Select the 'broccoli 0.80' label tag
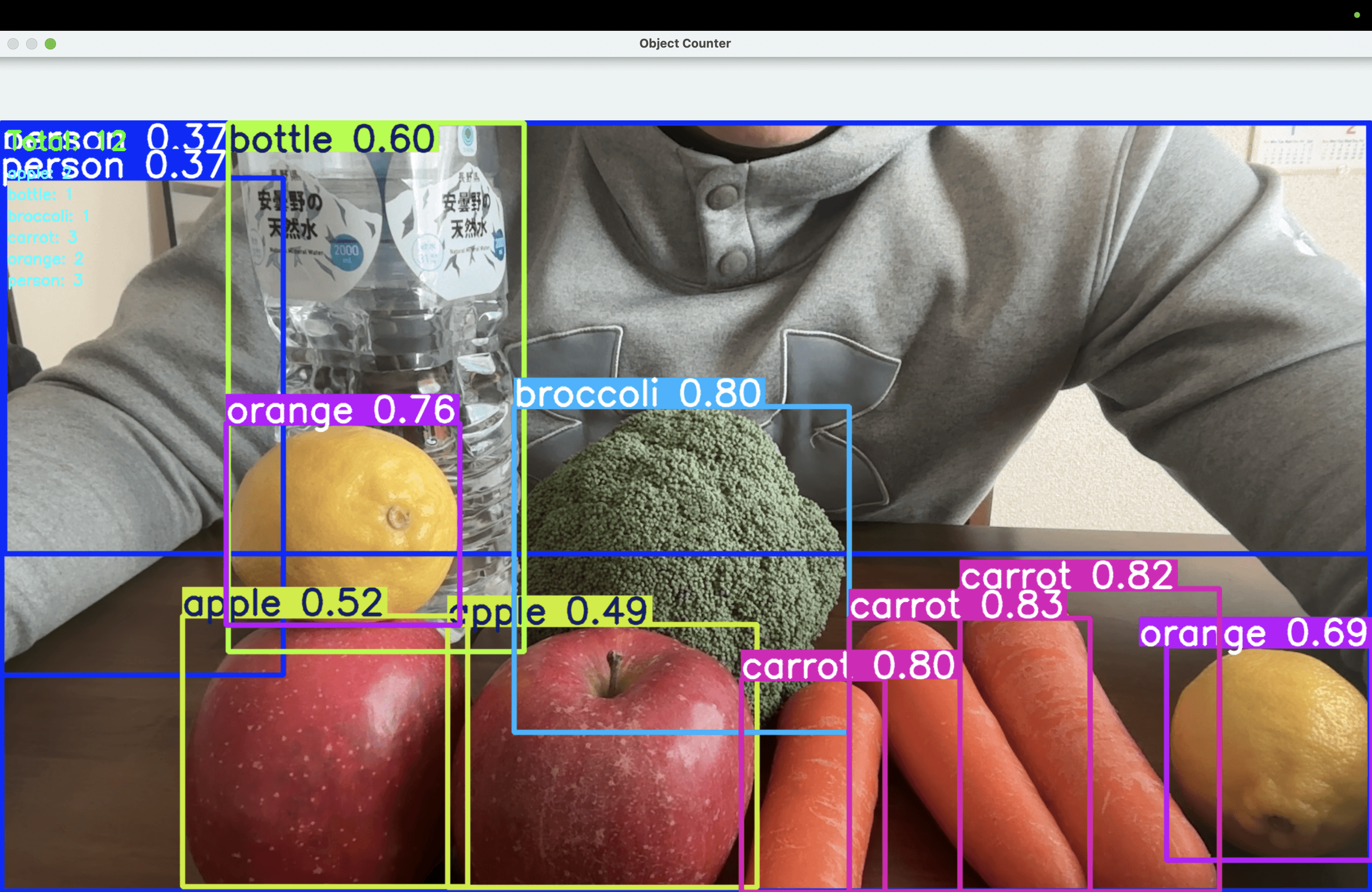 coord(638,394)
